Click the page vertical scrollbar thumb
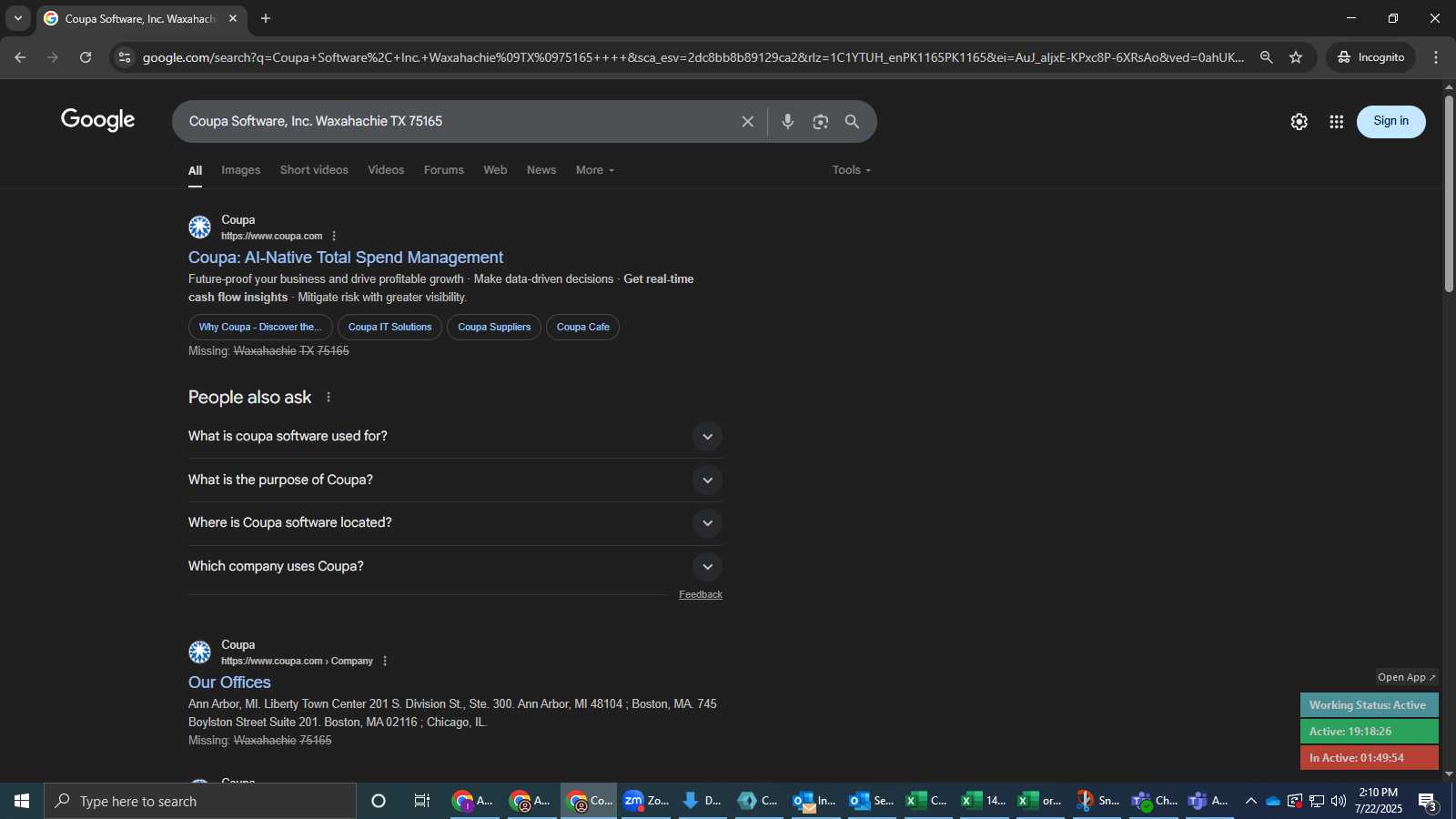This screenshot has height=819, width=1456. [x=1449, y=193]
